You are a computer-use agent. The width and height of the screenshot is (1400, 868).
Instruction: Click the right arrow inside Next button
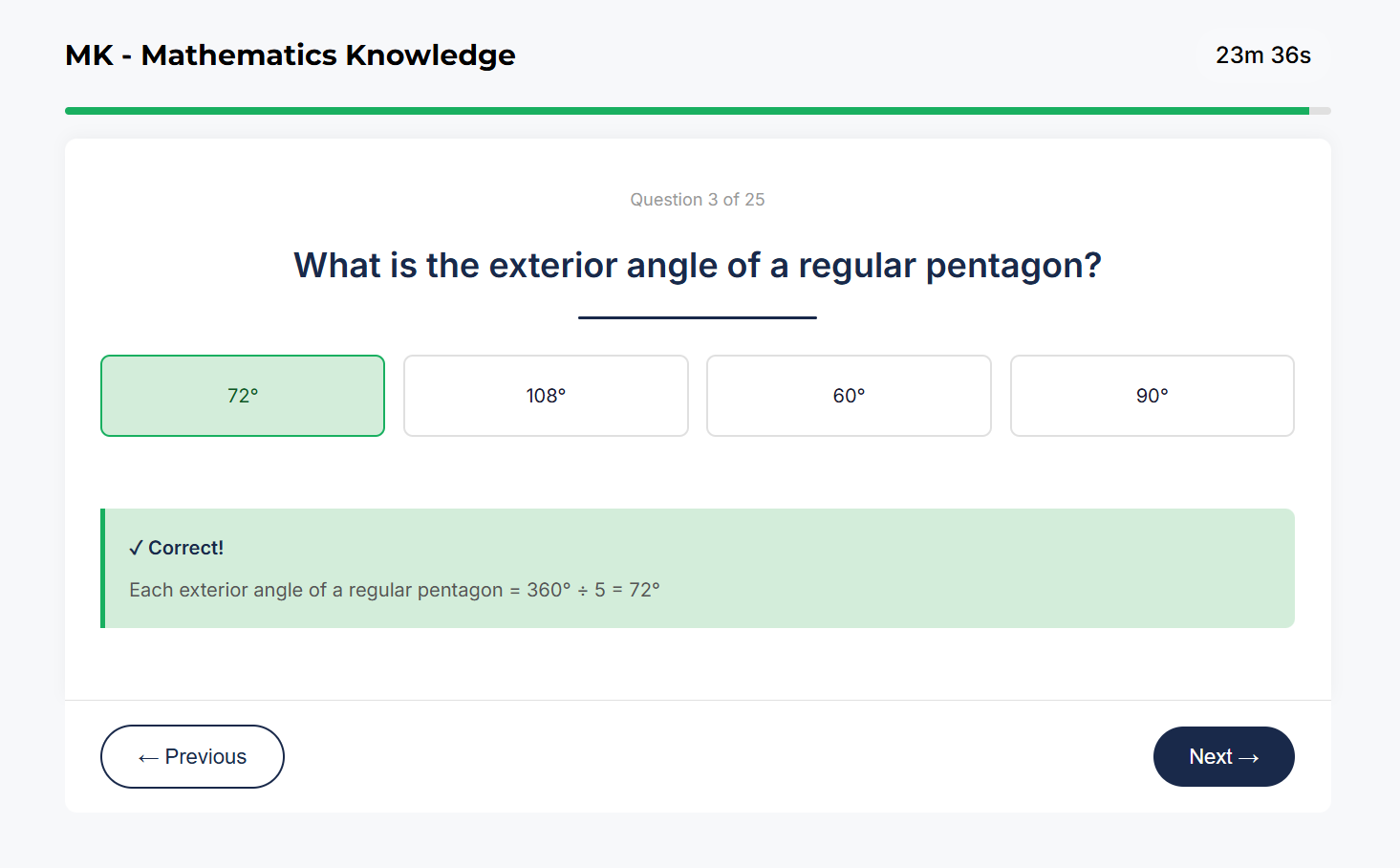tap(1251, 756)
